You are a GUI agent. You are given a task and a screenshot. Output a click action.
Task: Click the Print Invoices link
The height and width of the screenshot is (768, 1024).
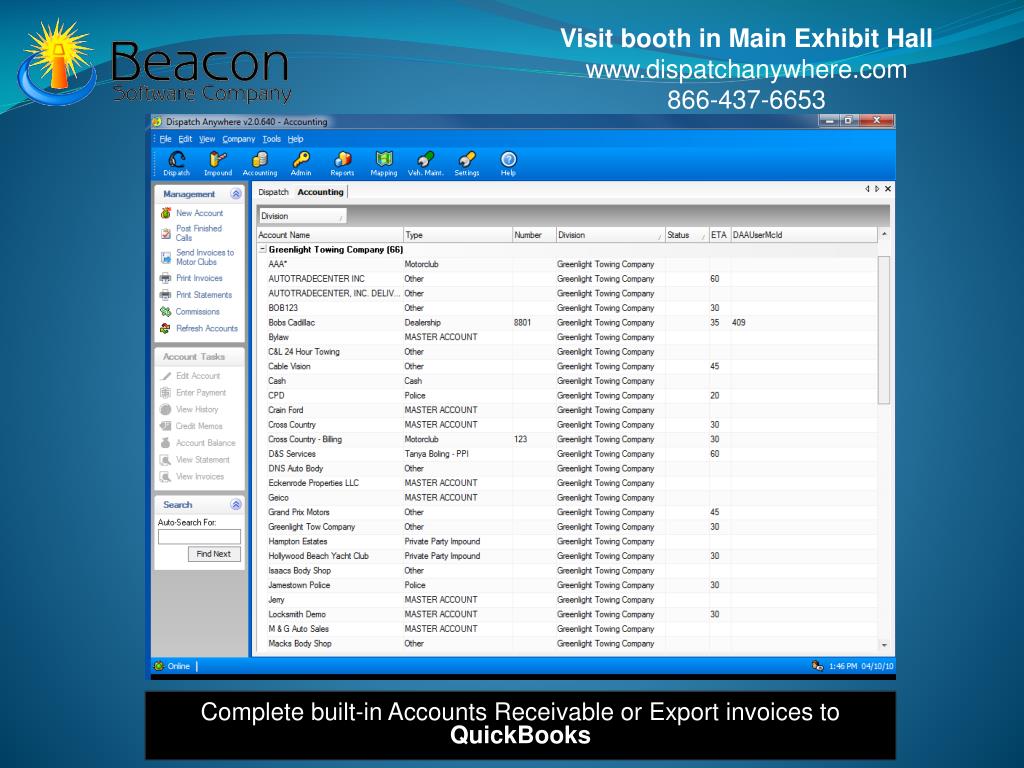point(199,278)
